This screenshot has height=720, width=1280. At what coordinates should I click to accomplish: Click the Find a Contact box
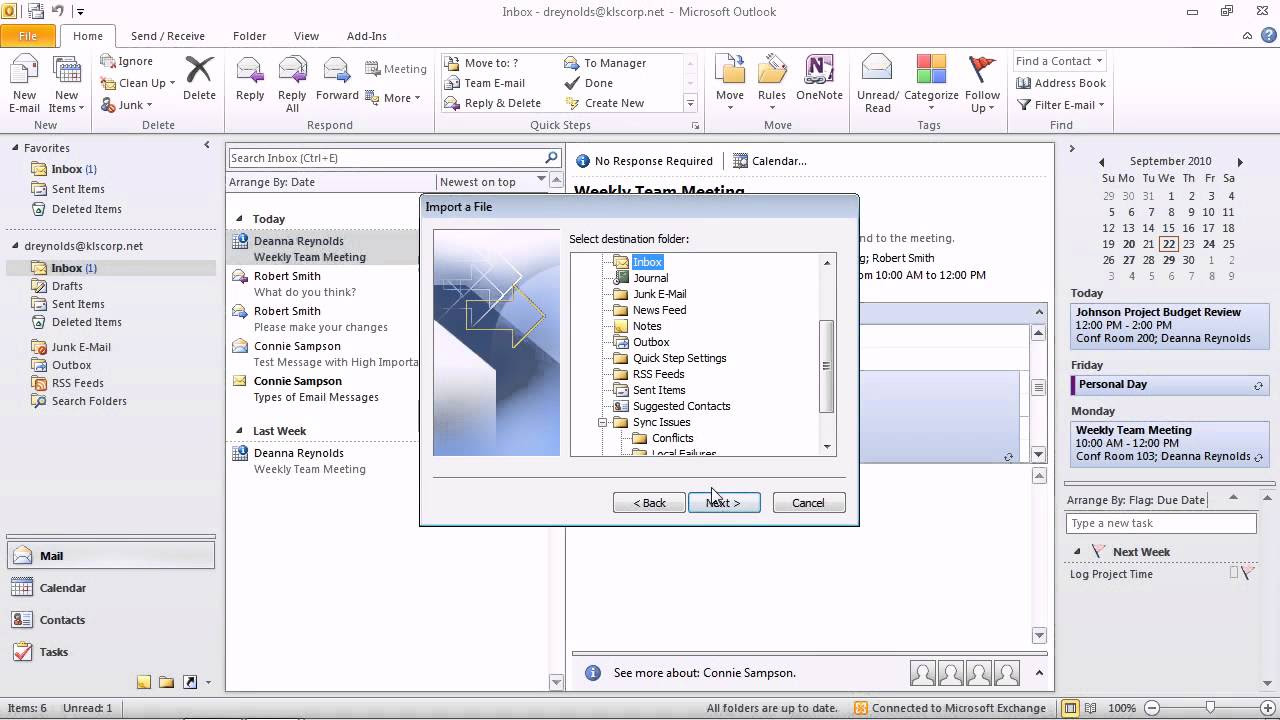coord(1059,61)
